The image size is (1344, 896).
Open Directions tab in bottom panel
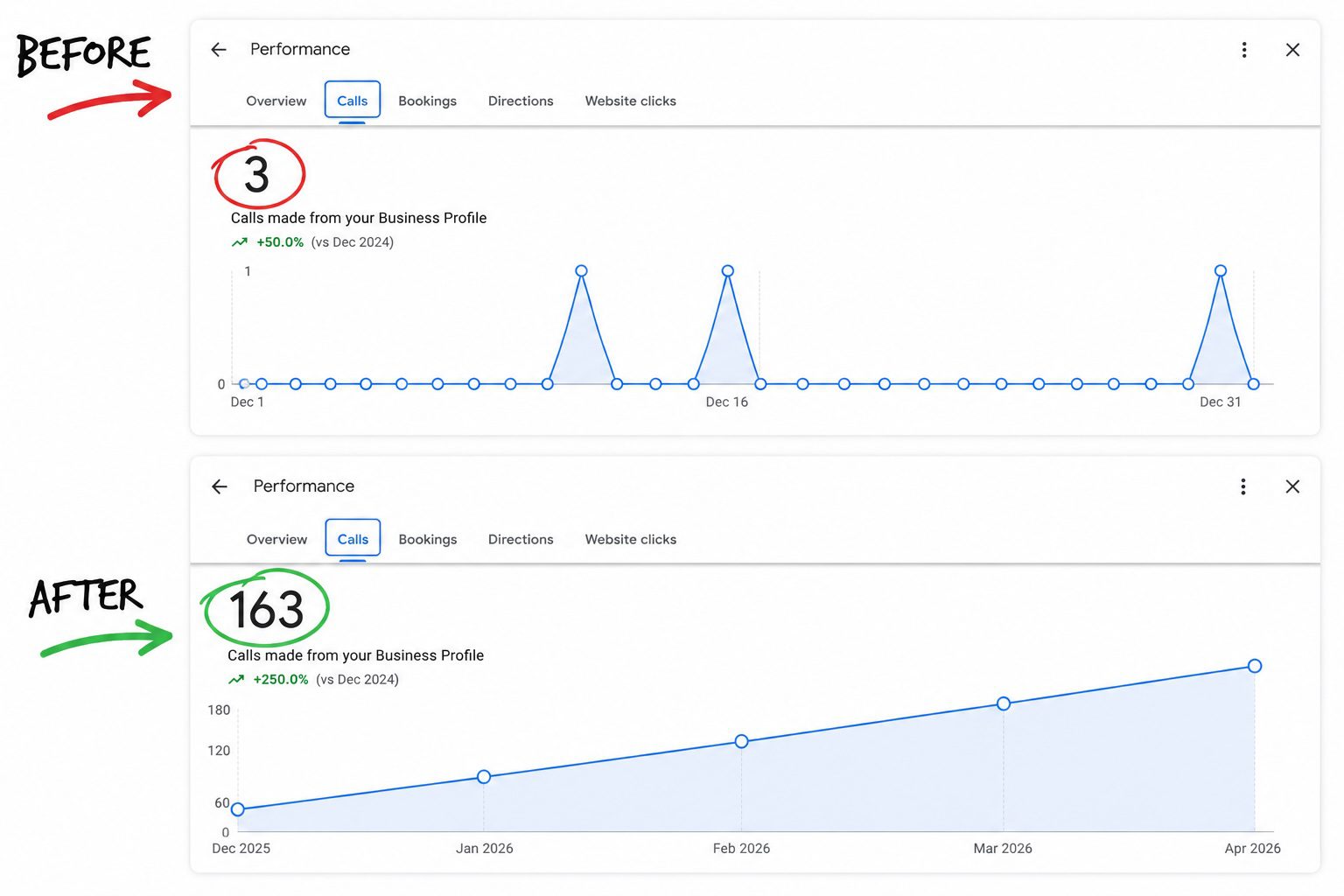(521, 540)
